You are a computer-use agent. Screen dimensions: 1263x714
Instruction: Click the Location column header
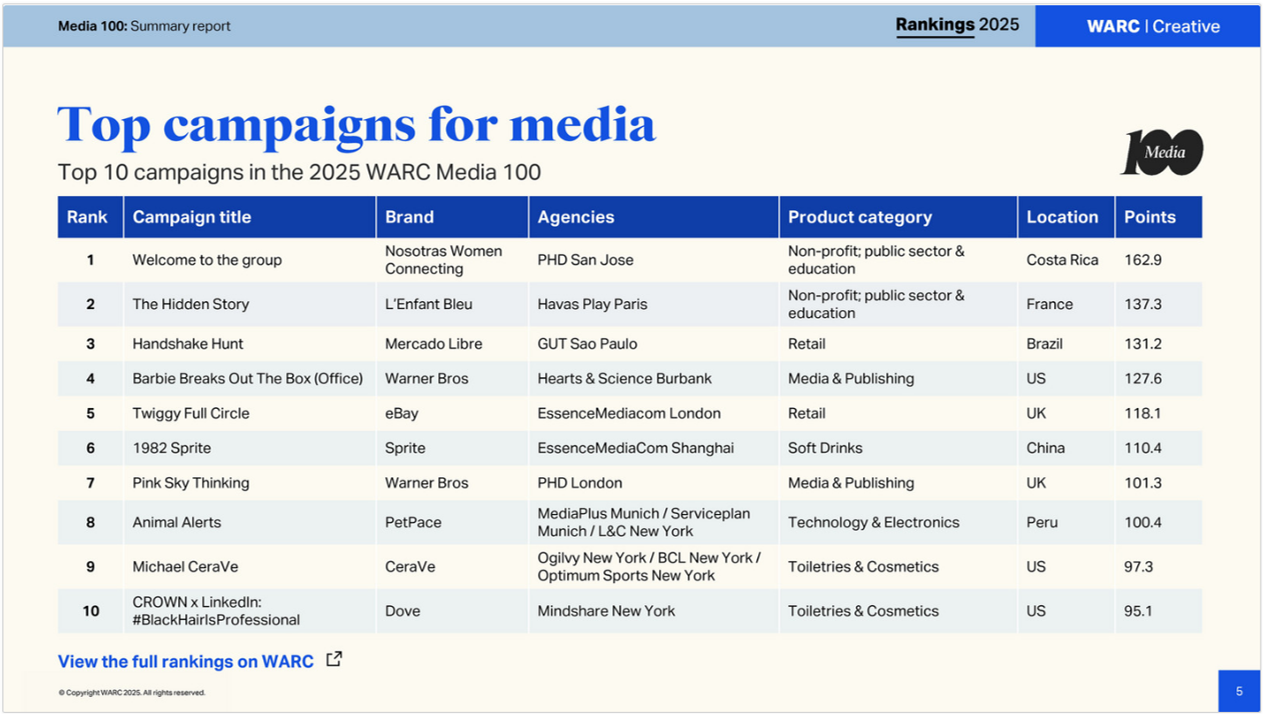pyautogui.click(x=1062, y=217)
